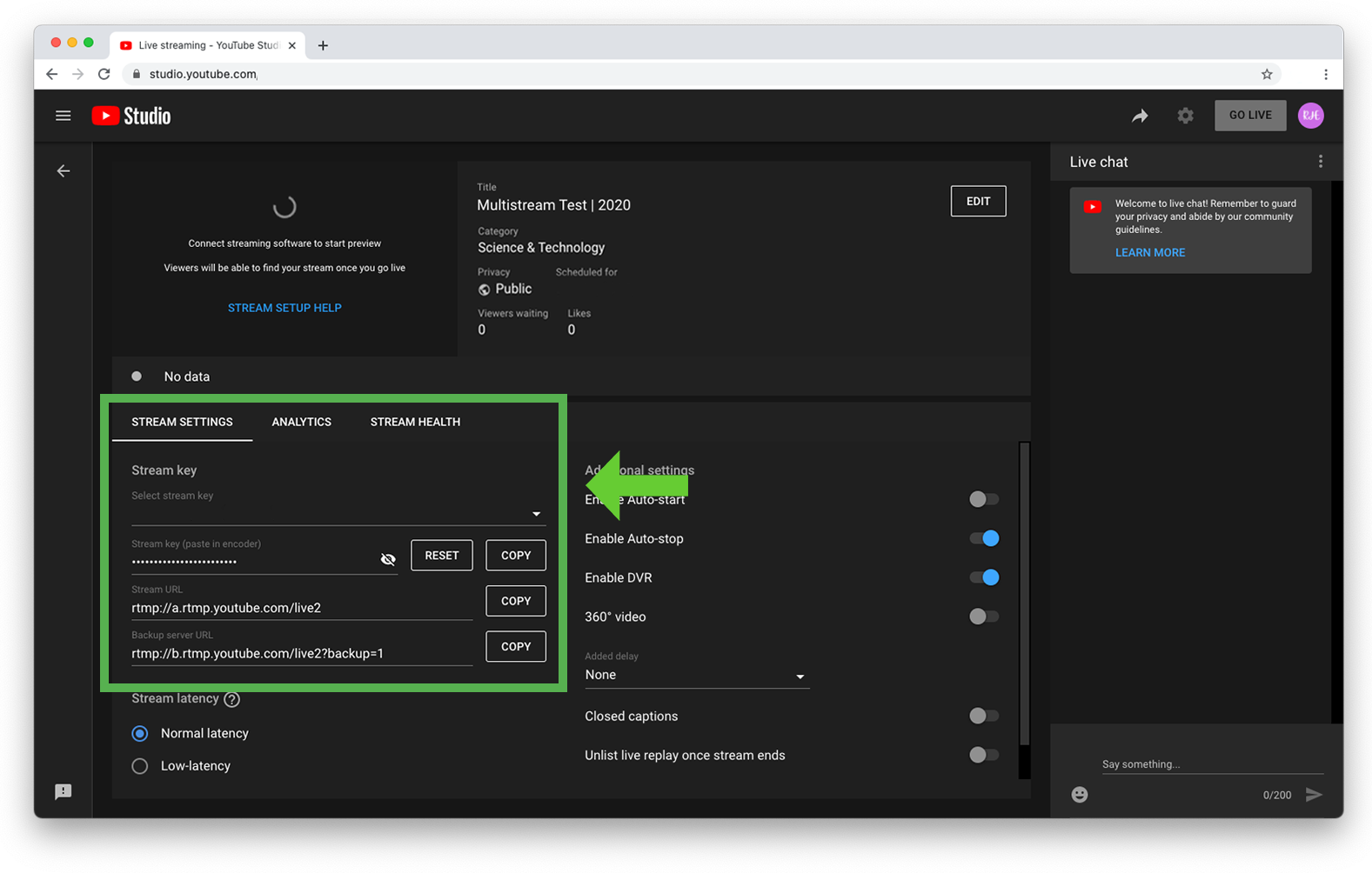Screen dimensions: 1372x873
Task: Click the Stream URL field
Action: point(302,608)
